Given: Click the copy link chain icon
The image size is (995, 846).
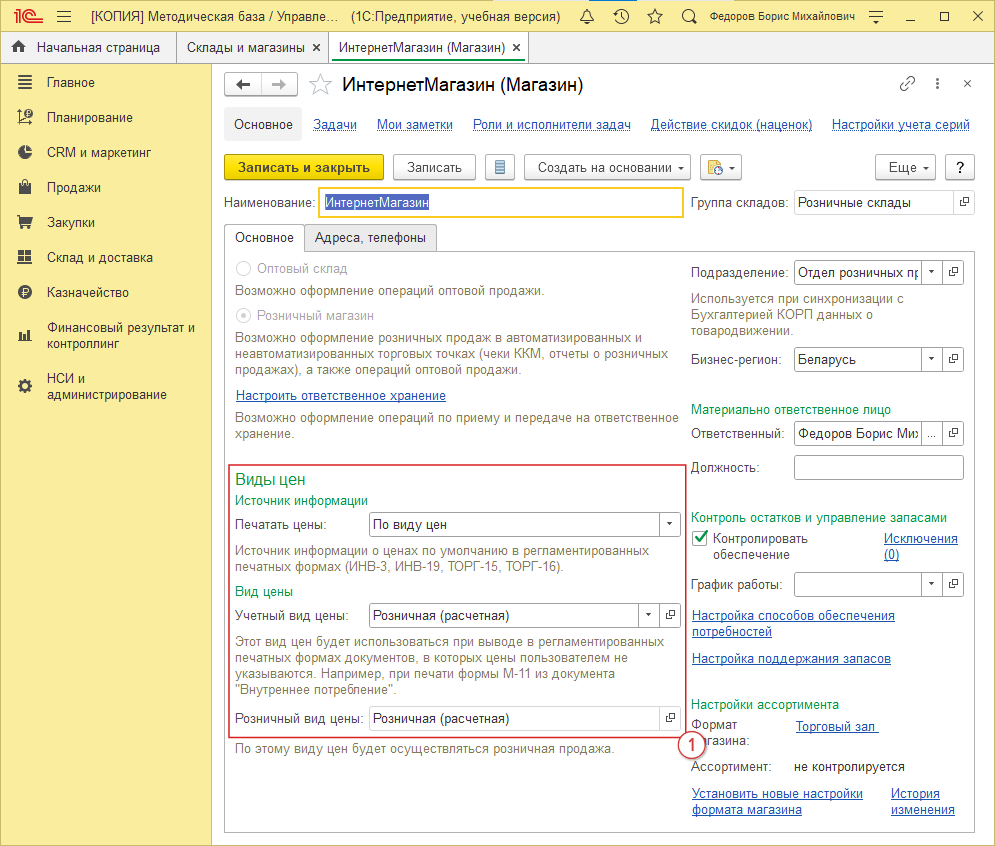Looking at the screenshot, I should click(x=907, y=84).
